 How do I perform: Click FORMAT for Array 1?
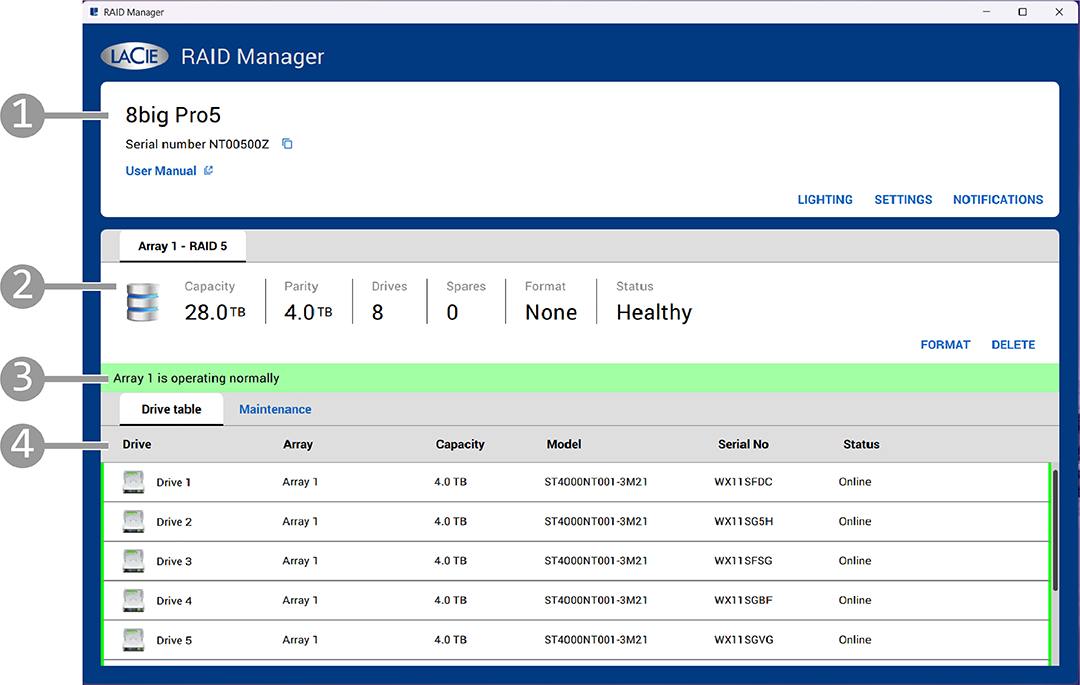coord(945,345)
